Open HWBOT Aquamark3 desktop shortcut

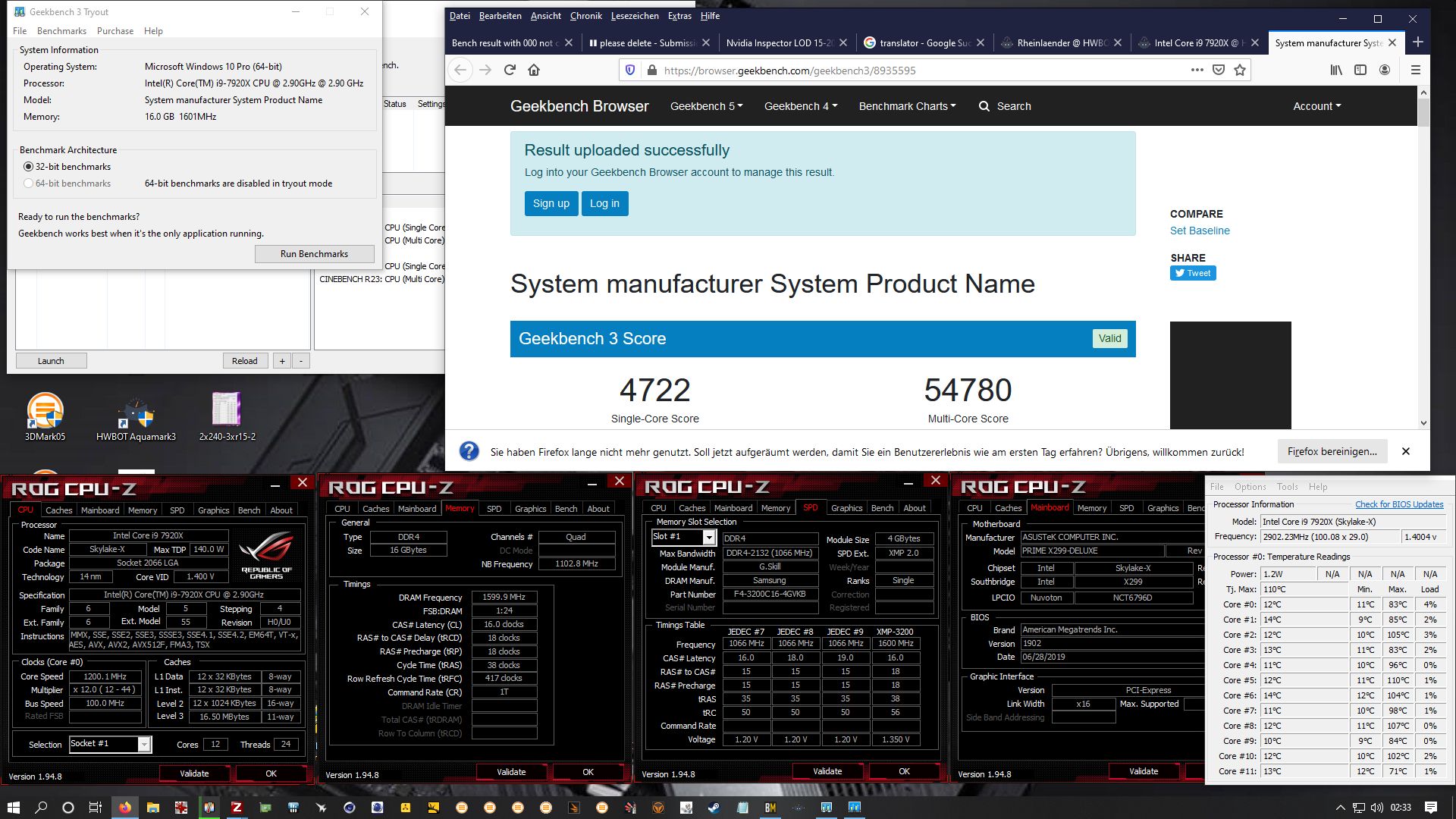136,417
